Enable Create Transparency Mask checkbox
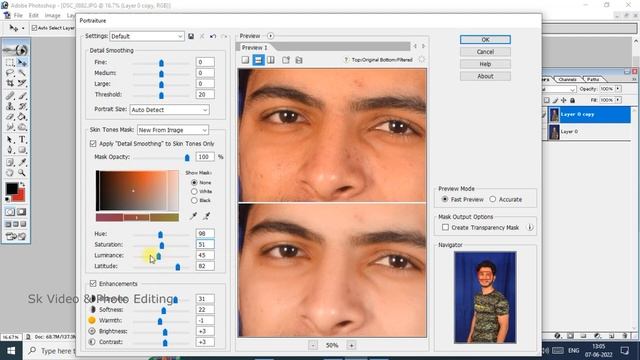The height and width of the screenshot is (360, 640). click(x=445, y=227)
